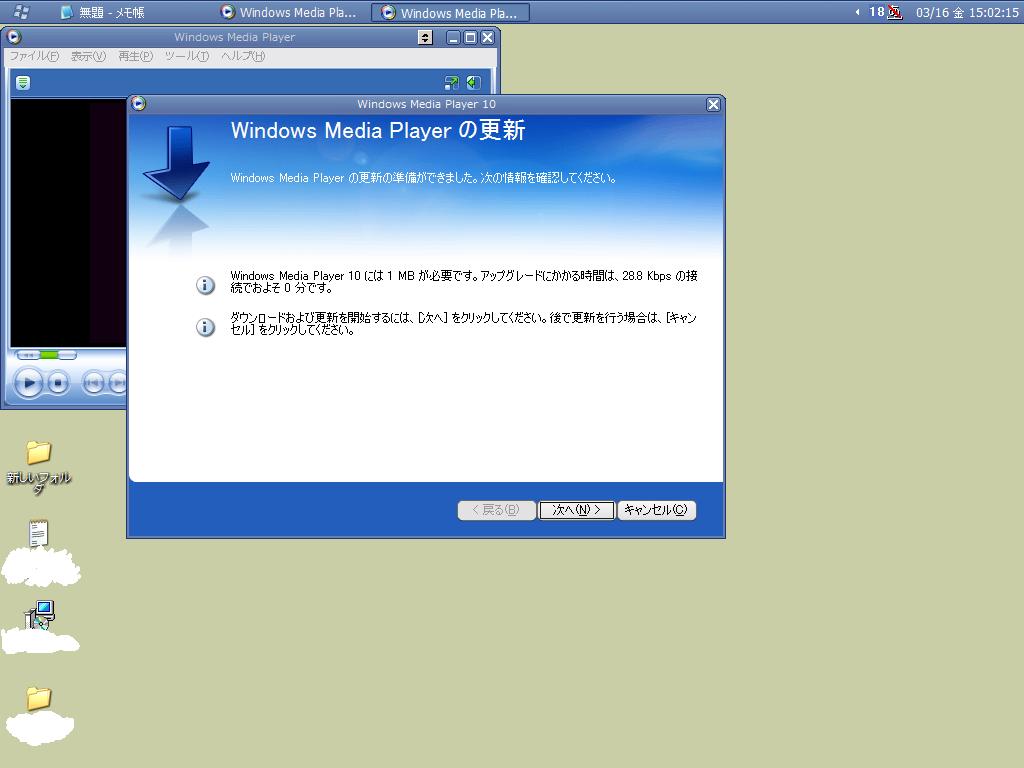Click the info icon beside the download instructions text
Viewport: 1024px width, 768px height.
click(x=205, y=327)
